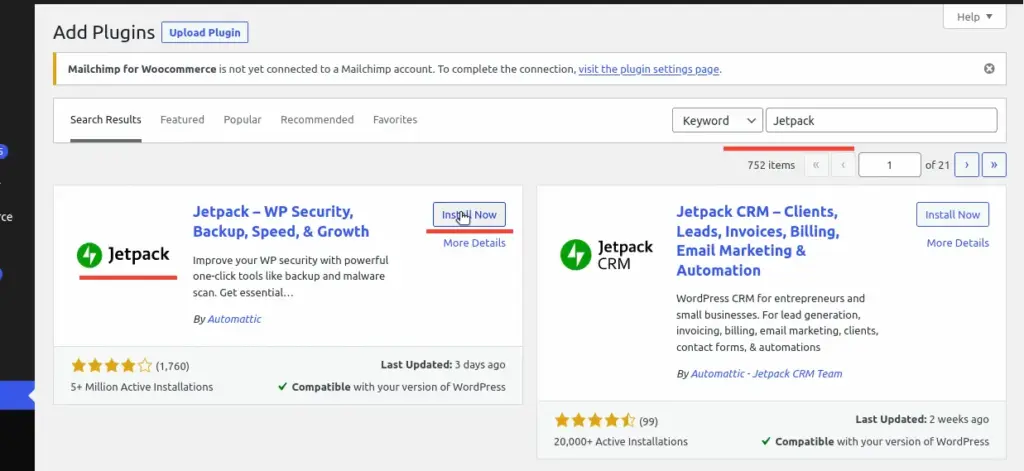Click the Upload Plugin button
The height and width of the screenshot is (471, 1024).
204,32
